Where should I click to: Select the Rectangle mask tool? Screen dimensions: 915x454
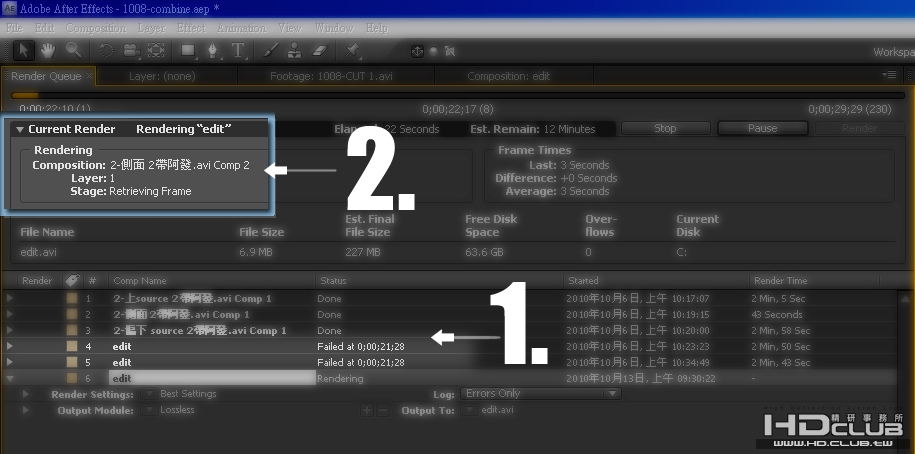[x=188, y=51]
